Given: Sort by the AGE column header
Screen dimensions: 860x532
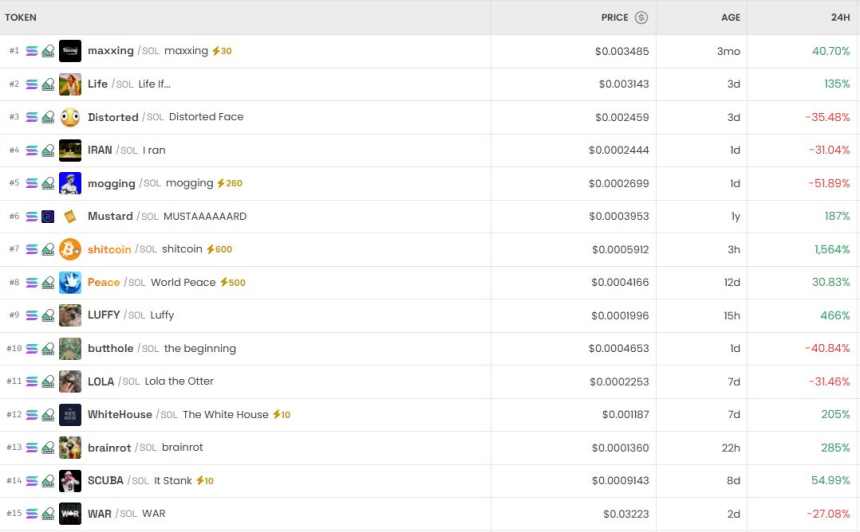Looking at the screenshot, I should click(x=731, y=18).
